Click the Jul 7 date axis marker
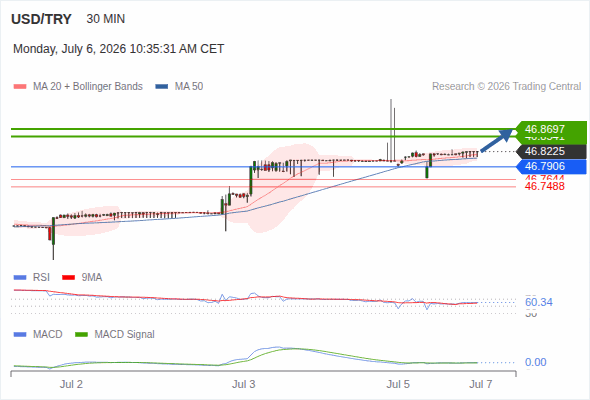The height and width of the screenshot is (400, 590). coord(481,384)
